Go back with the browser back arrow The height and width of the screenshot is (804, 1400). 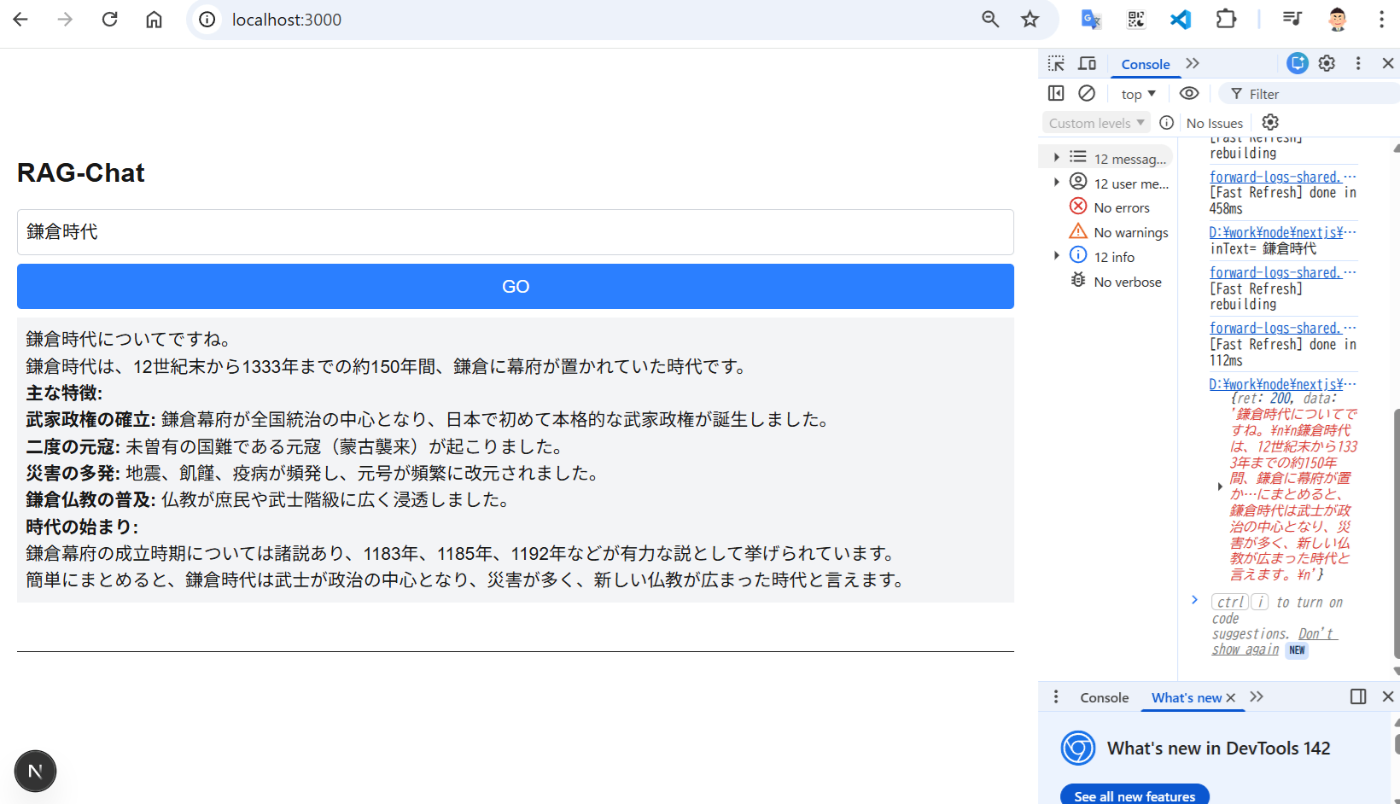pyautogui.click(x=20, y=19)
